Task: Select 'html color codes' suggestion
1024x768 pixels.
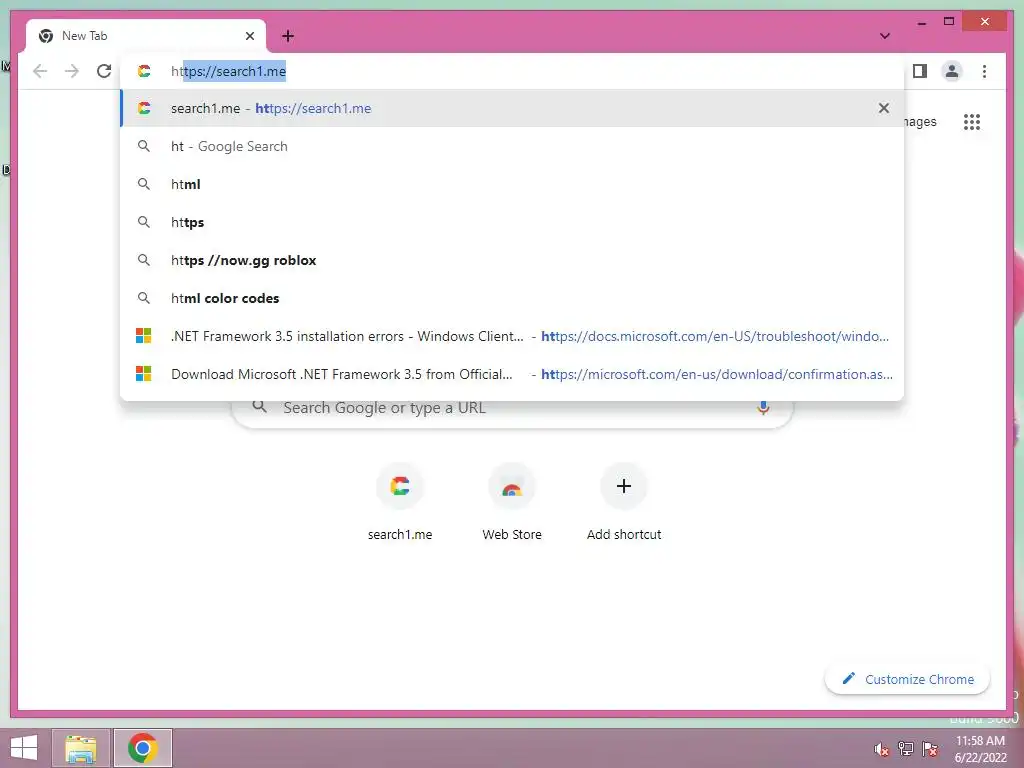Action: coord(512,298)
